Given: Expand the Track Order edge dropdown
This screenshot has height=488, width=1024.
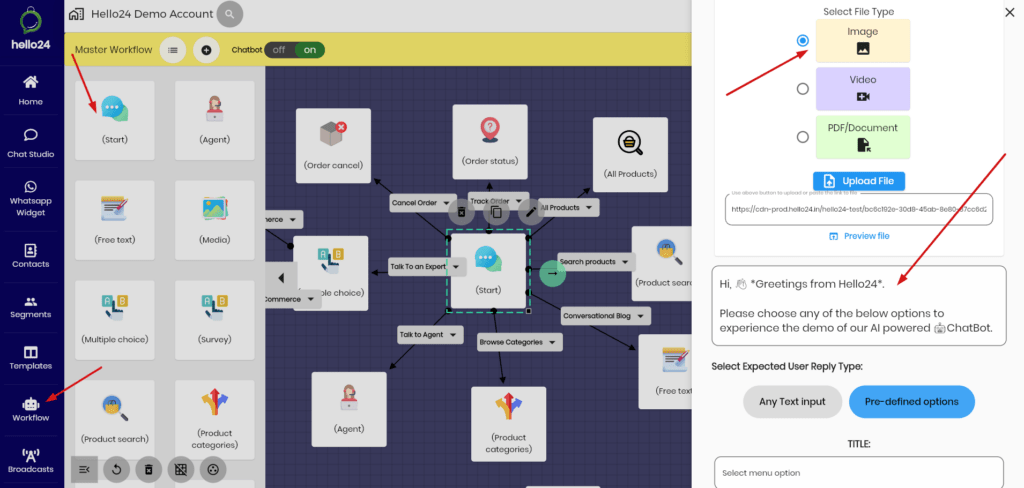Looking at the screenshot, I should 519,201.
